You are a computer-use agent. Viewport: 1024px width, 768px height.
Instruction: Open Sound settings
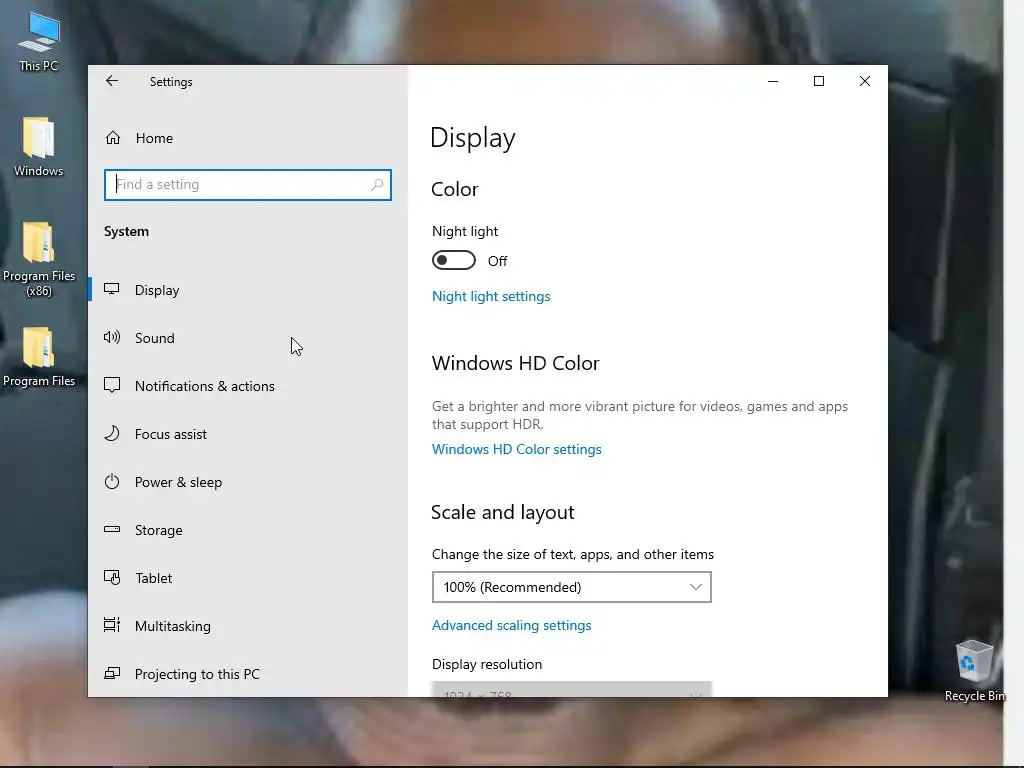coord(248,338)
